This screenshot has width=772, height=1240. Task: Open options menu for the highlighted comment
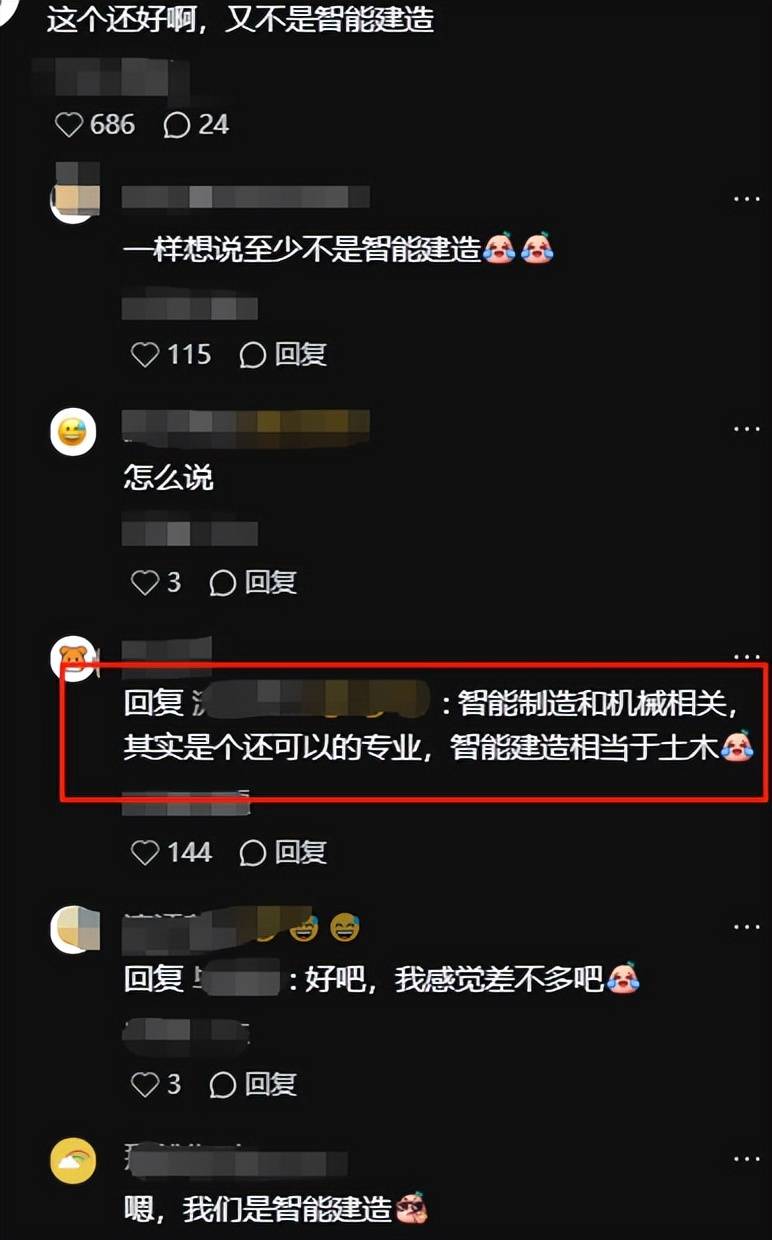click(x=747, y=657)
